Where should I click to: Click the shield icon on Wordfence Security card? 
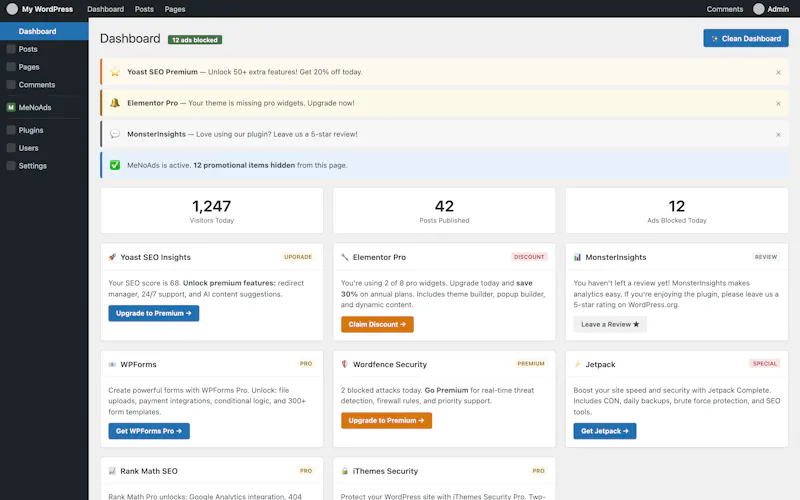tap(345, 364)
